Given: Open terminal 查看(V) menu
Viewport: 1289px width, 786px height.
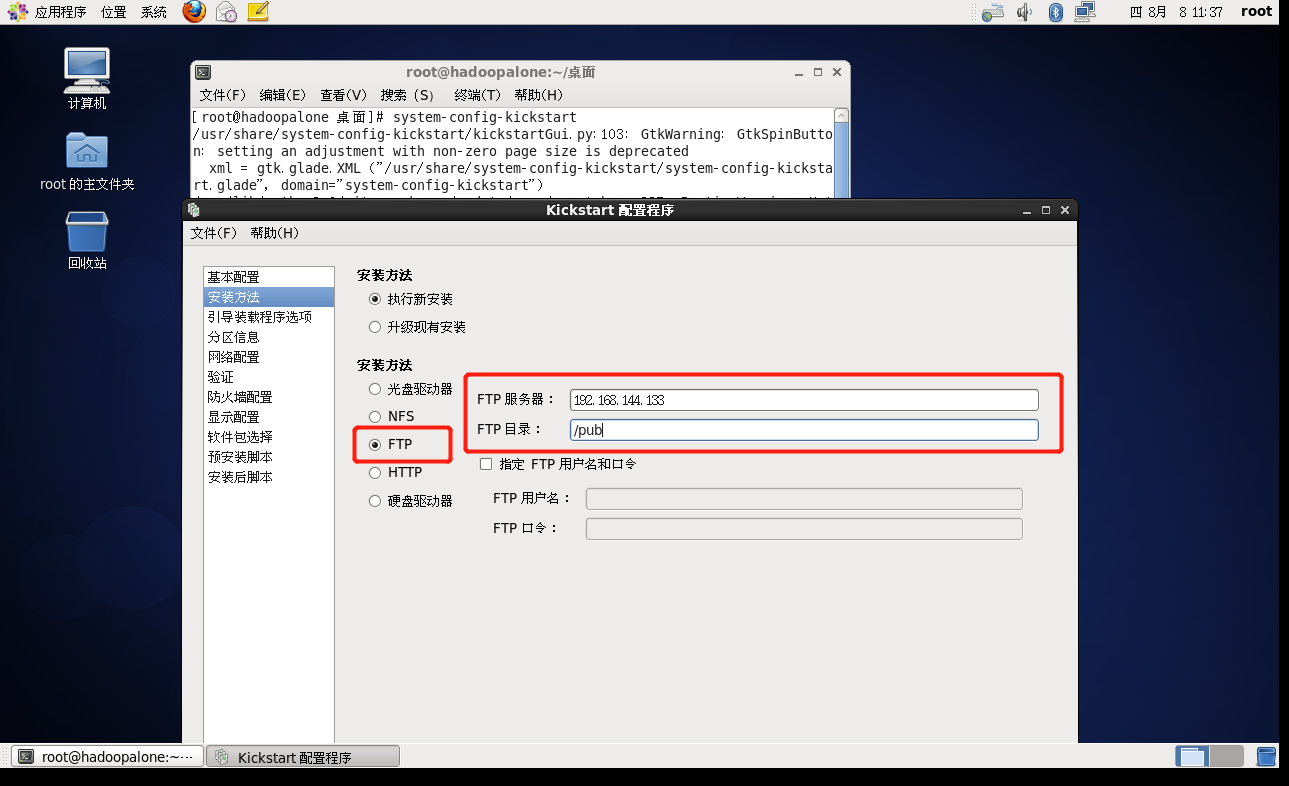Looking at the screenshot, I should (344, 95).
